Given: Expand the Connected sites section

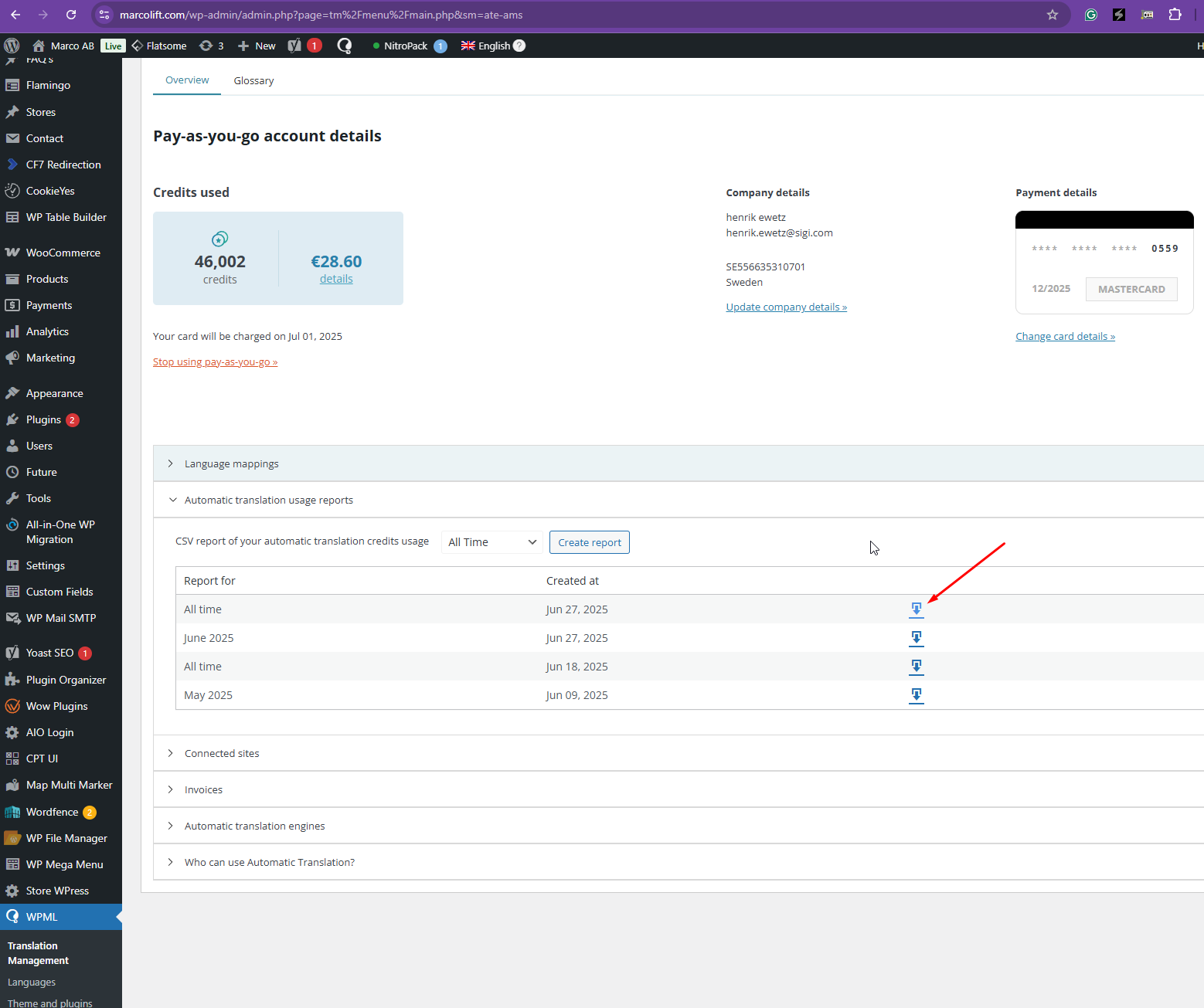Looking at the screenshot, I should point(222,753).
